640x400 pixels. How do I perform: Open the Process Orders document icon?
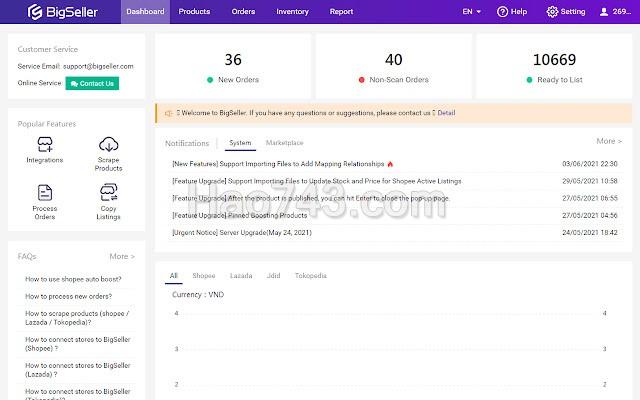coord(45,193)
